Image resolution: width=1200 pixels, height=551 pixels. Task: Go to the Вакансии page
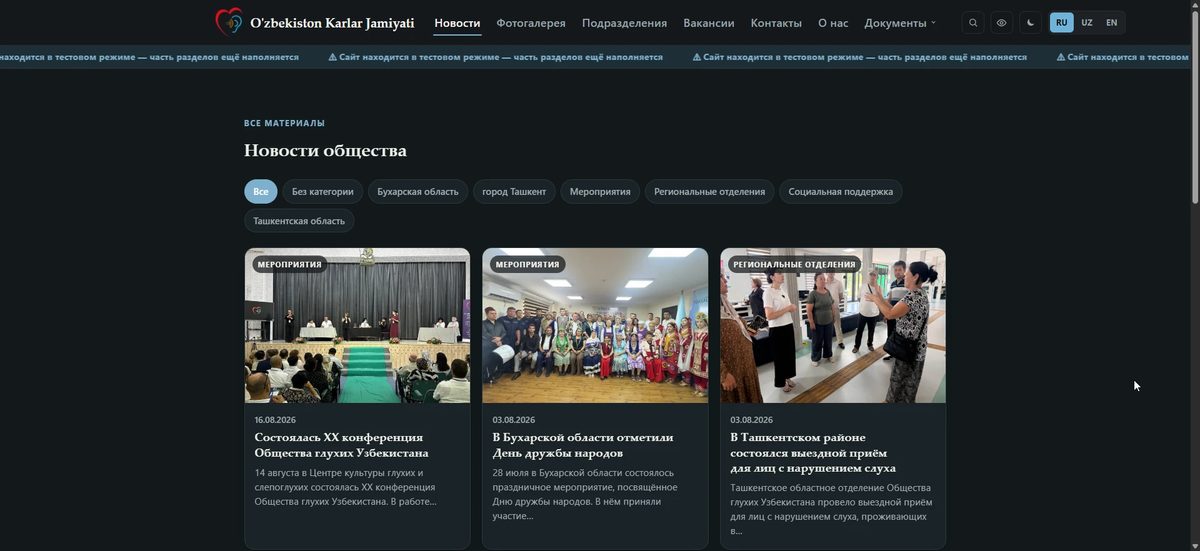click(709, 22)
